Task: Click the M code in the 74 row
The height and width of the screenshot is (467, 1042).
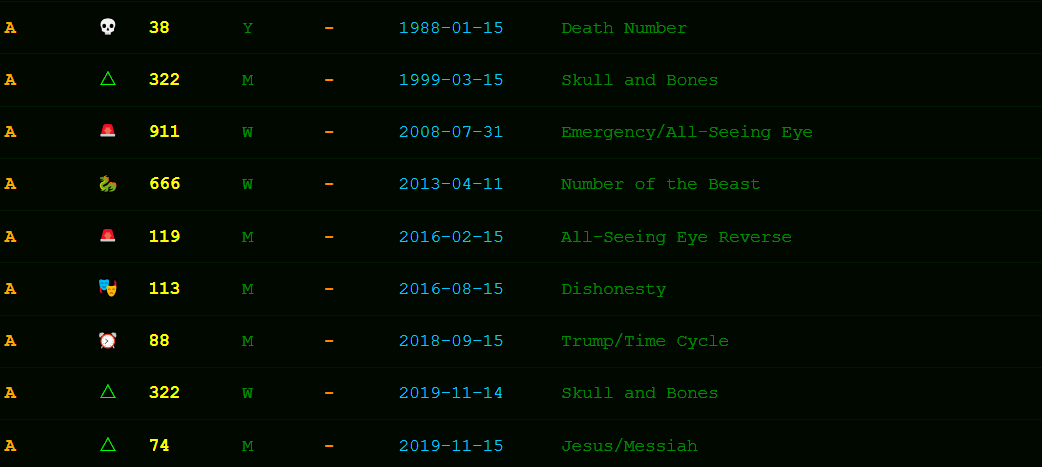Action: (x=248, y=445)
